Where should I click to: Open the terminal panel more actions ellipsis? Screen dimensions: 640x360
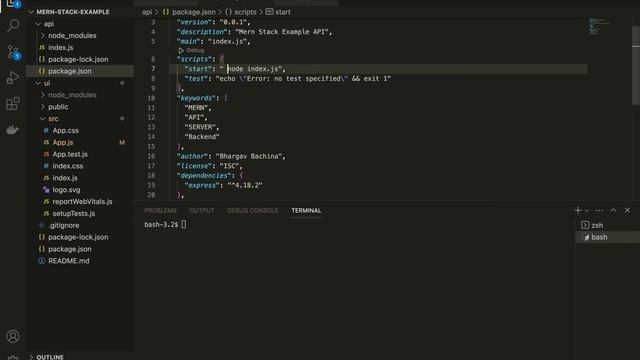pos(599,210)
